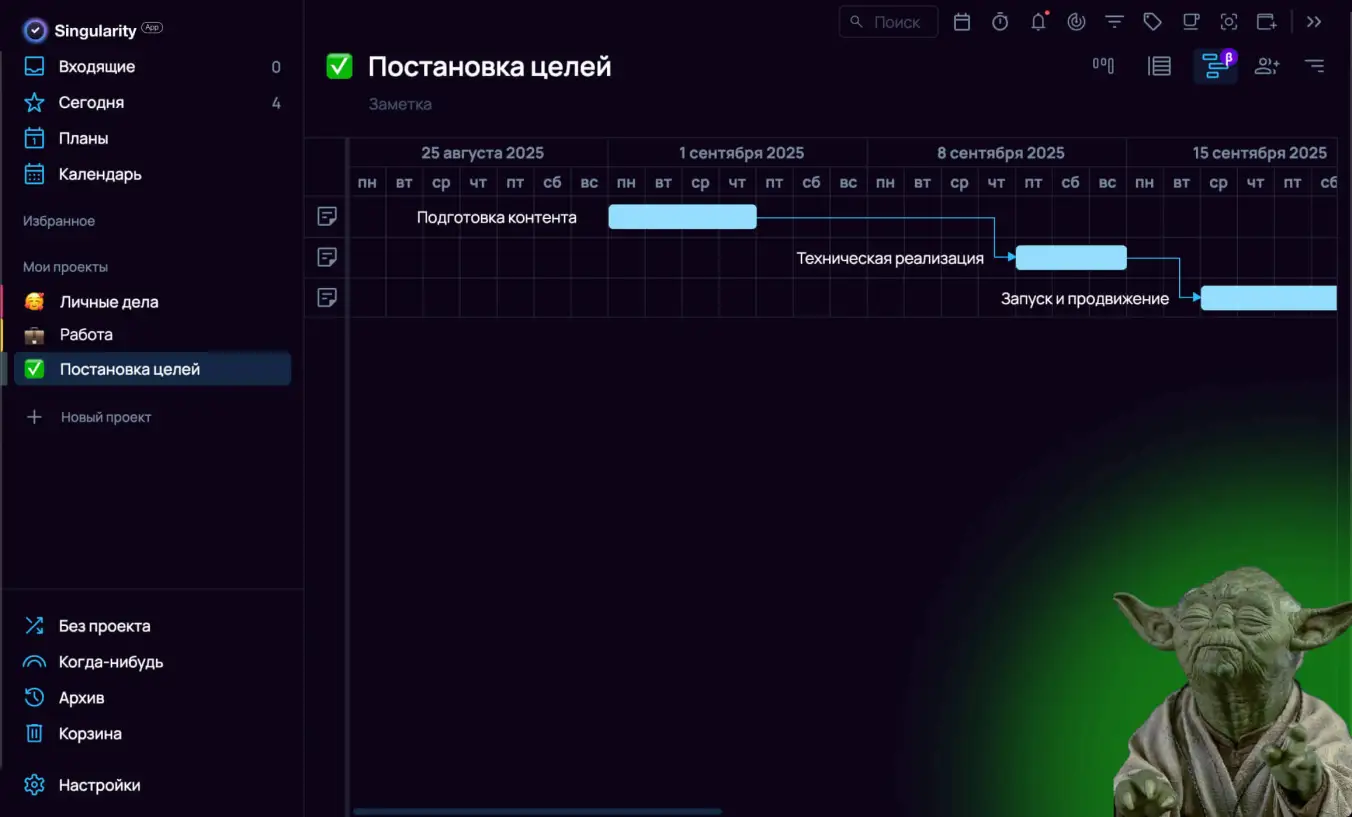
Task: Open the calendar icon in top toolbar
Action: click(x=962, y=22)
